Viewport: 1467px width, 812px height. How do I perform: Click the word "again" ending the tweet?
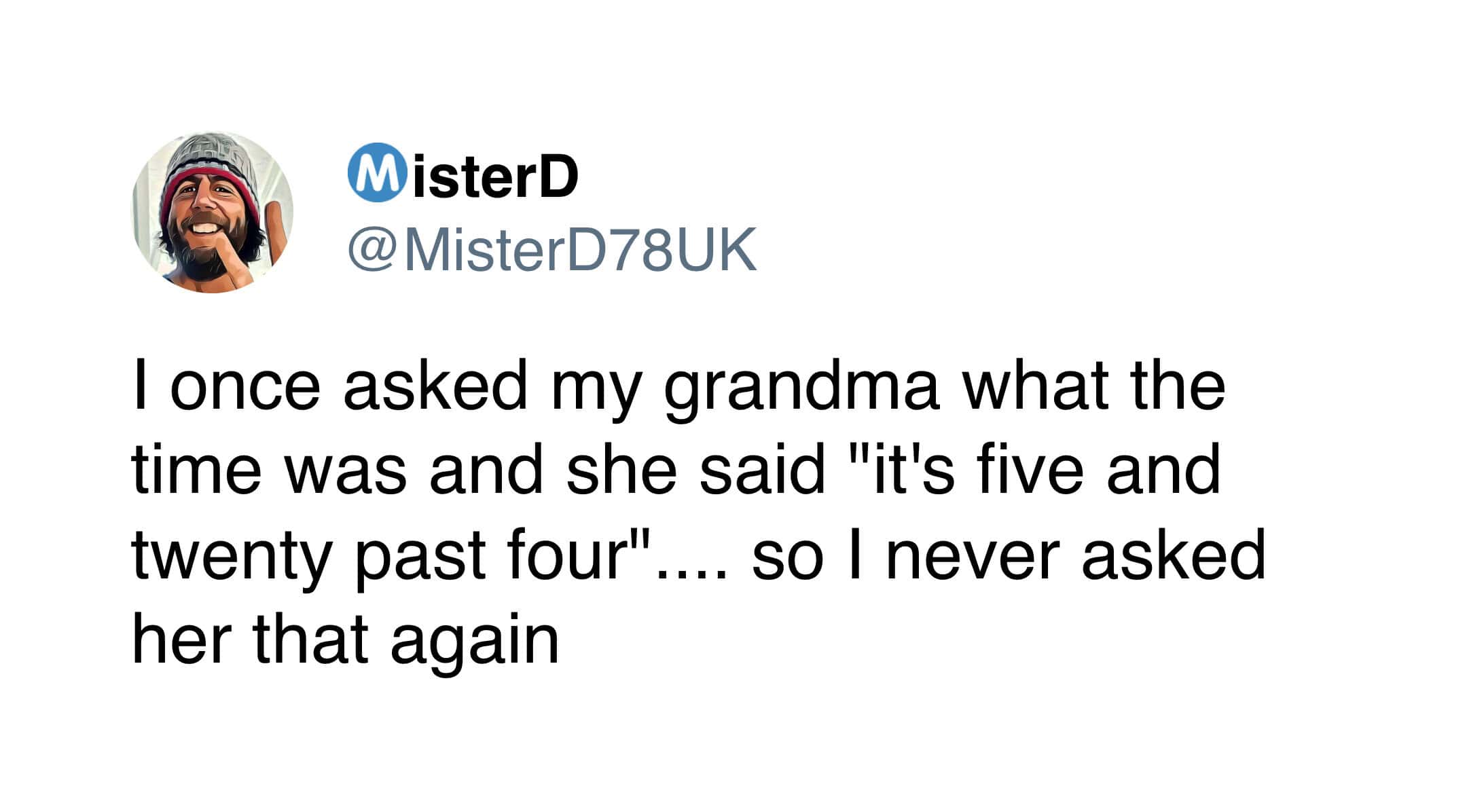coord(475,642)
